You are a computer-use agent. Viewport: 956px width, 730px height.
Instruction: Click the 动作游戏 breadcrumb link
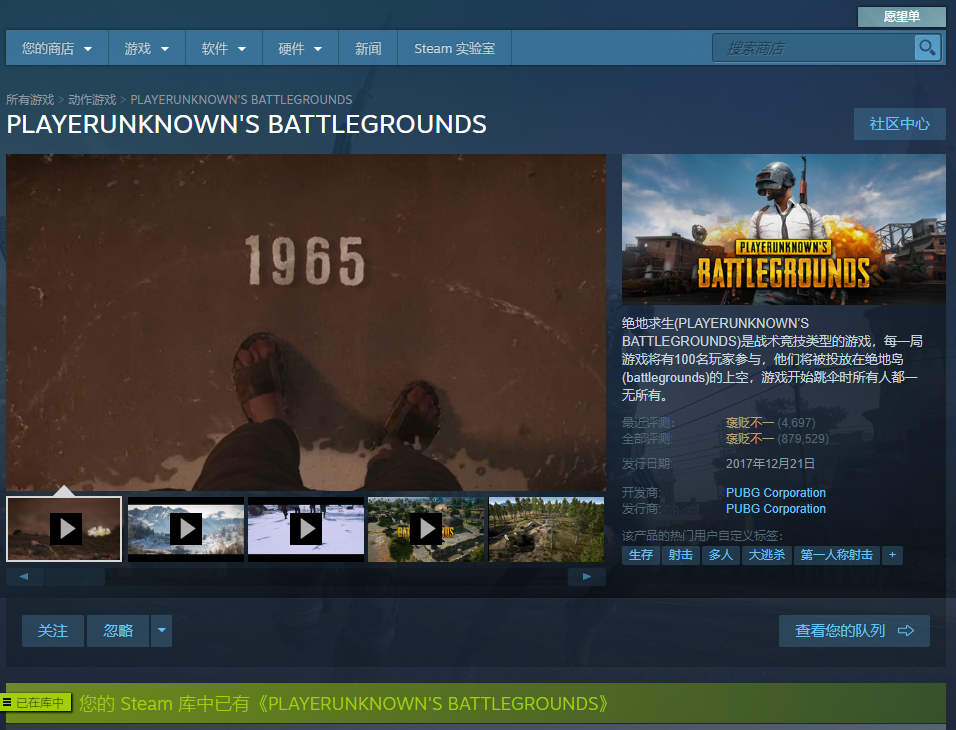[x=92, y=99]
